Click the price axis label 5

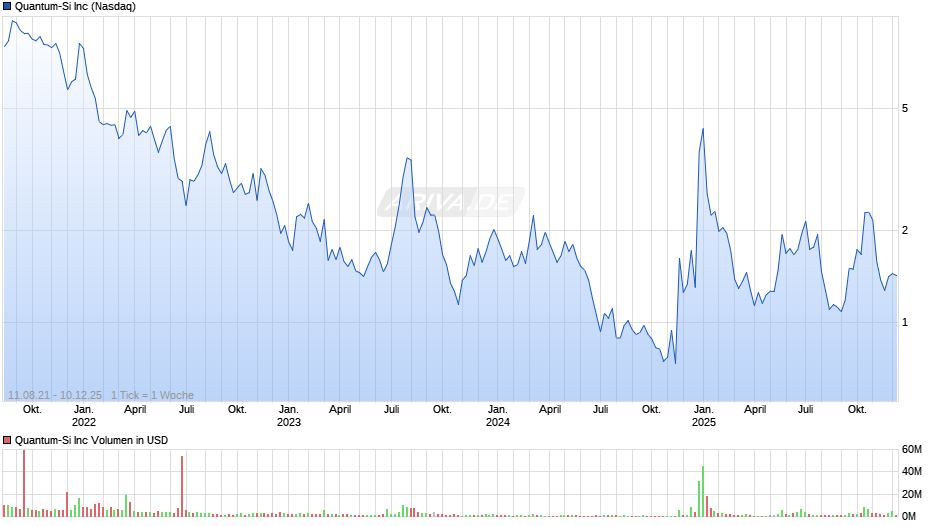[x=905, y=109]
